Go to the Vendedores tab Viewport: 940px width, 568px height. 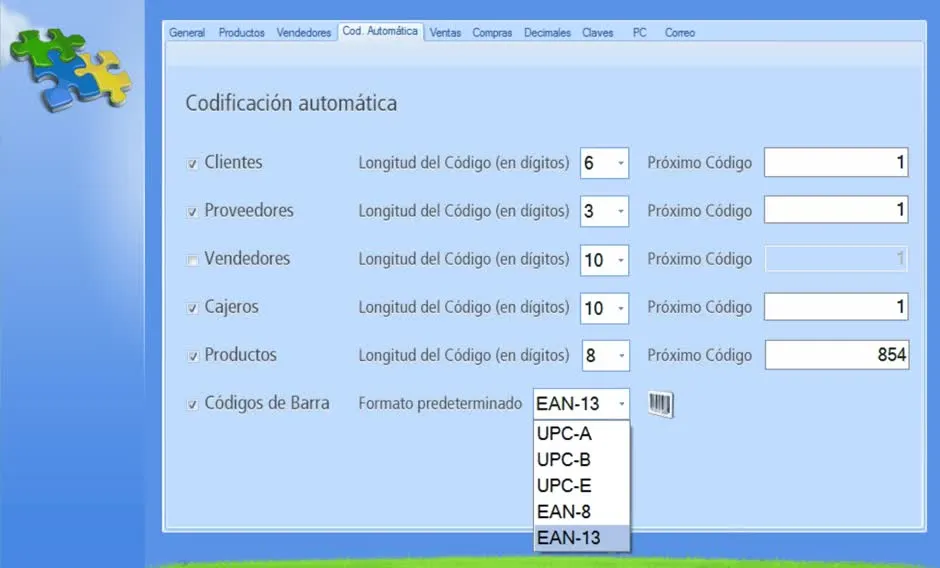click(303, 33)
